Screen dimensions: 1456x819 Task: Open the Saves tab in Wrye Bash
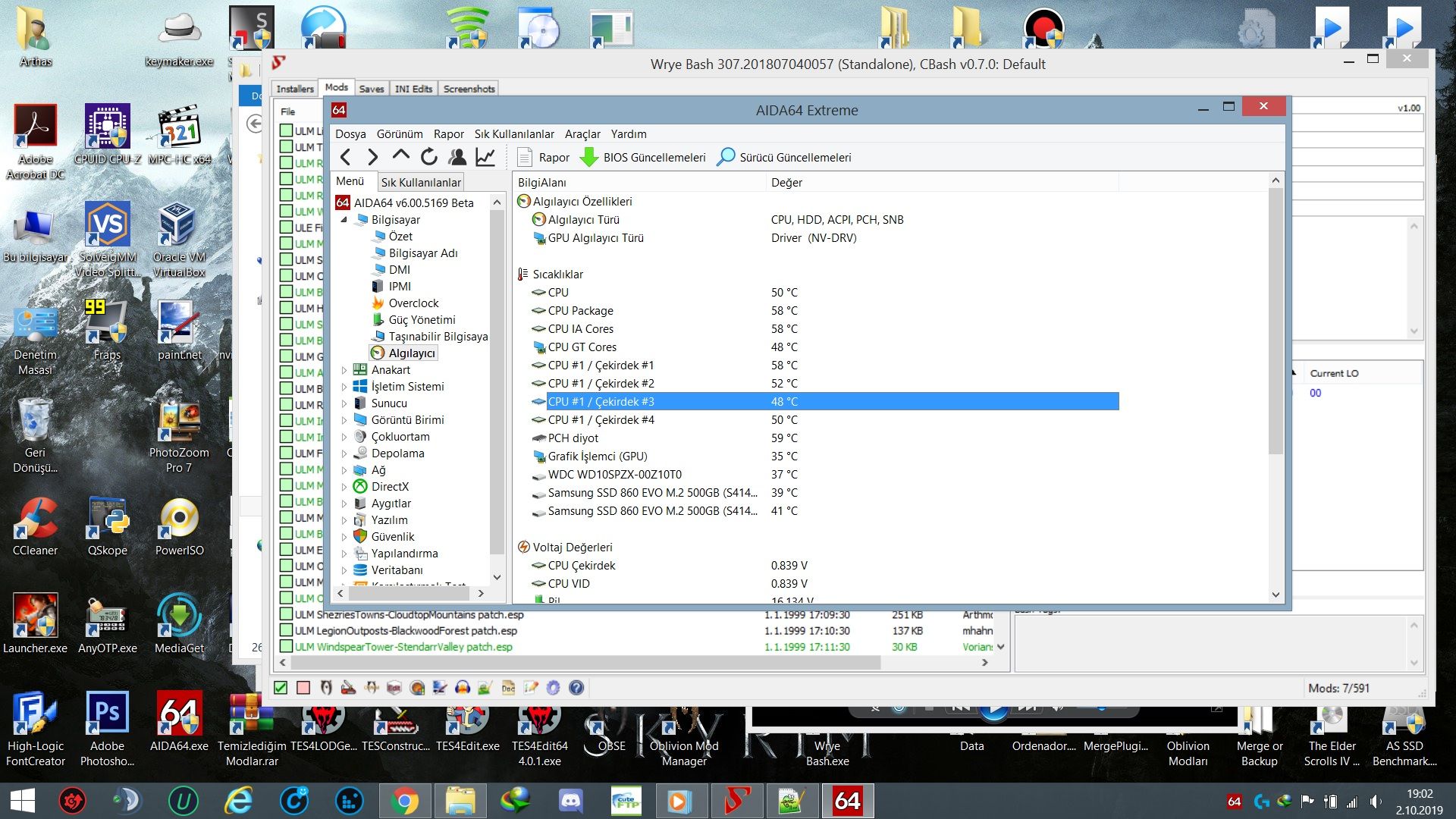point(371,89)
